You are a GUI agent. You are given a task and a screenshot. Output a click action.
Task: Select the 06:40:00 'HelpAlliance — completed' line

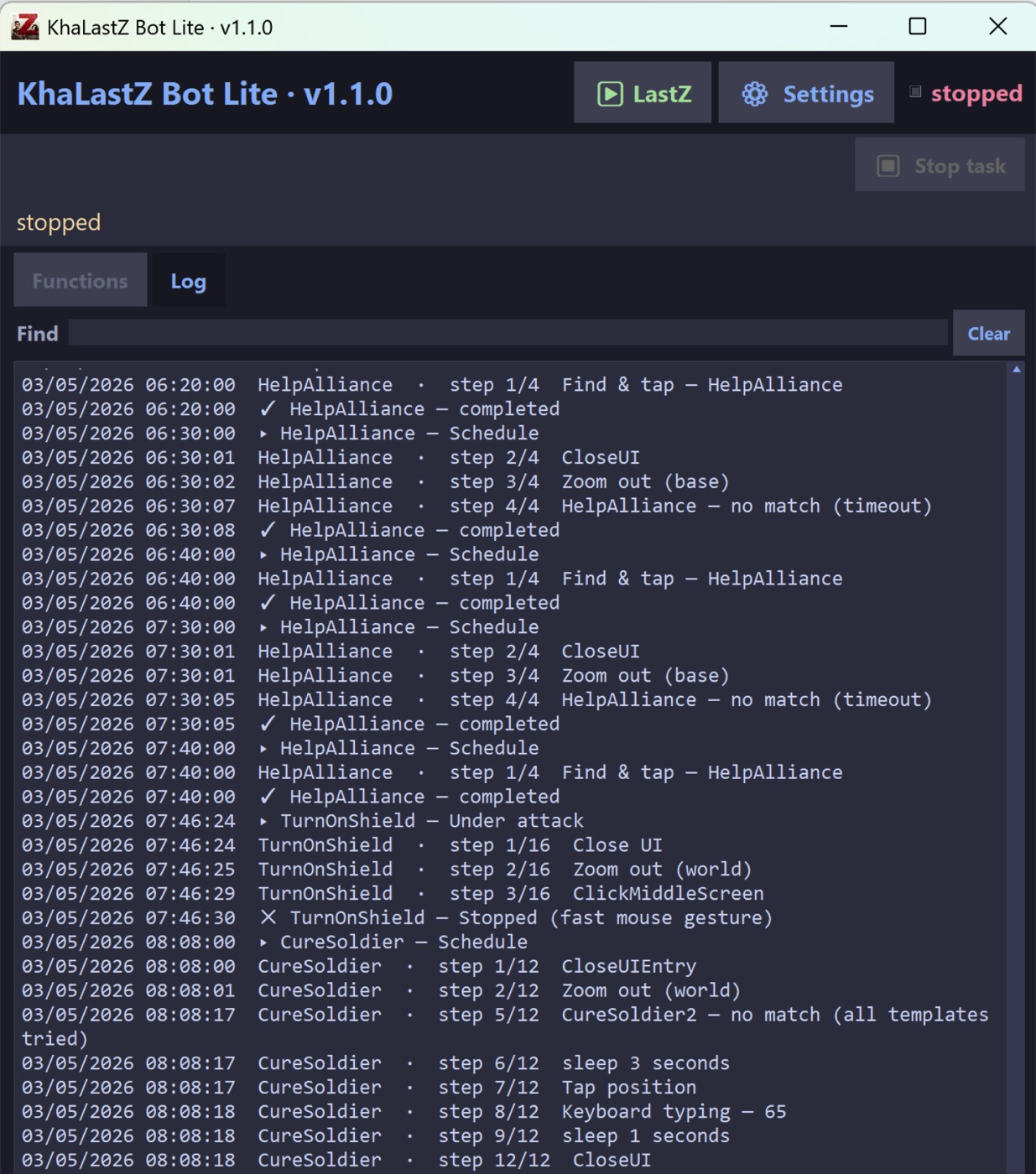click(291, 603)
